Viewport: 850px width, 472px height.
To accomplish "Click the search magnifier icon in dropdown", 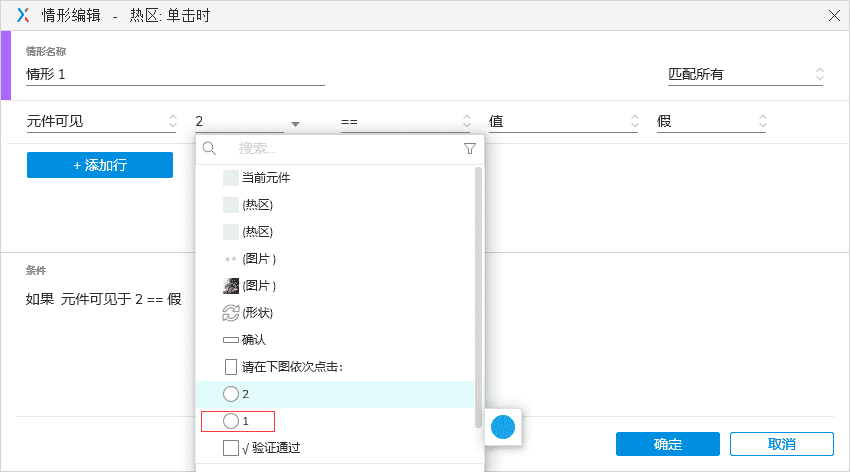I will pyautogui.click(x=209, y=148).
